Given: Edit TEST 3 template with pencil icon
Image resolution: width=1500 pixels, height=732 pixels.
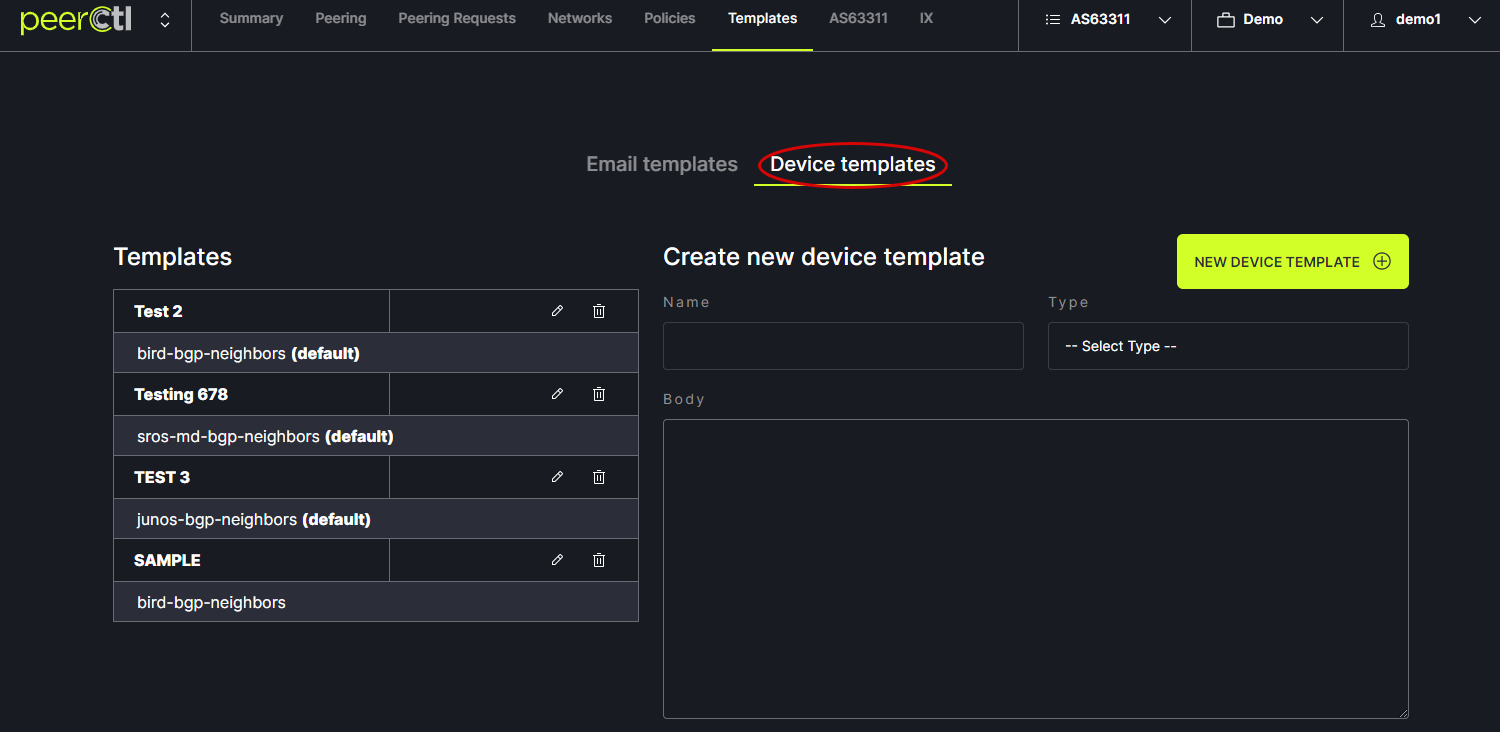Looking at the screenshot, I should 557,477.
